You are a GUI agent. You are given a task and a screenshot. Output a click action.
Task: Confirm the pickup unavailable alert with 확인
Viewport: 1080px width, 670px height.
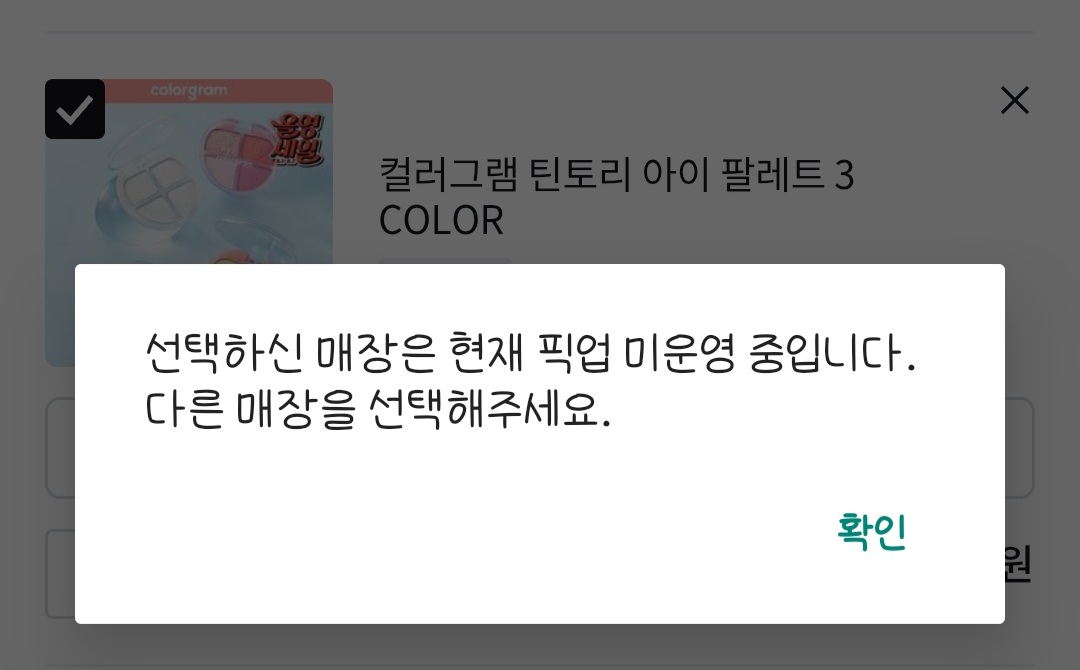pyautogui.click(x=871, y=531)
